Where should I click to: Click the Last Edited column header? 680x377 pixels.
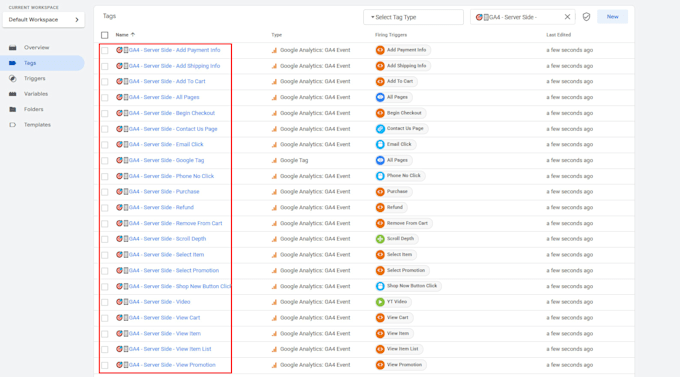559,35
